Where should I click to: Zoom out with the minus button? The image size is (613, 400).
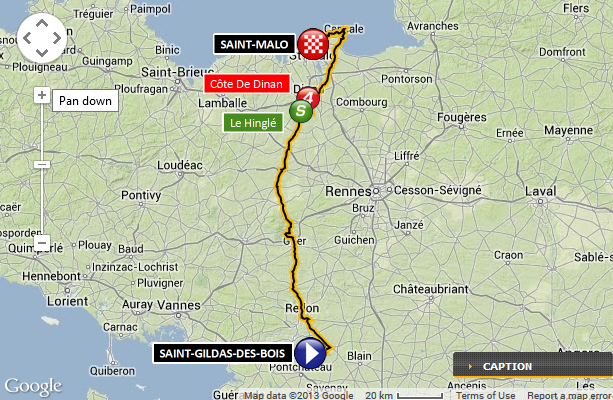click(x=42, y=243)
